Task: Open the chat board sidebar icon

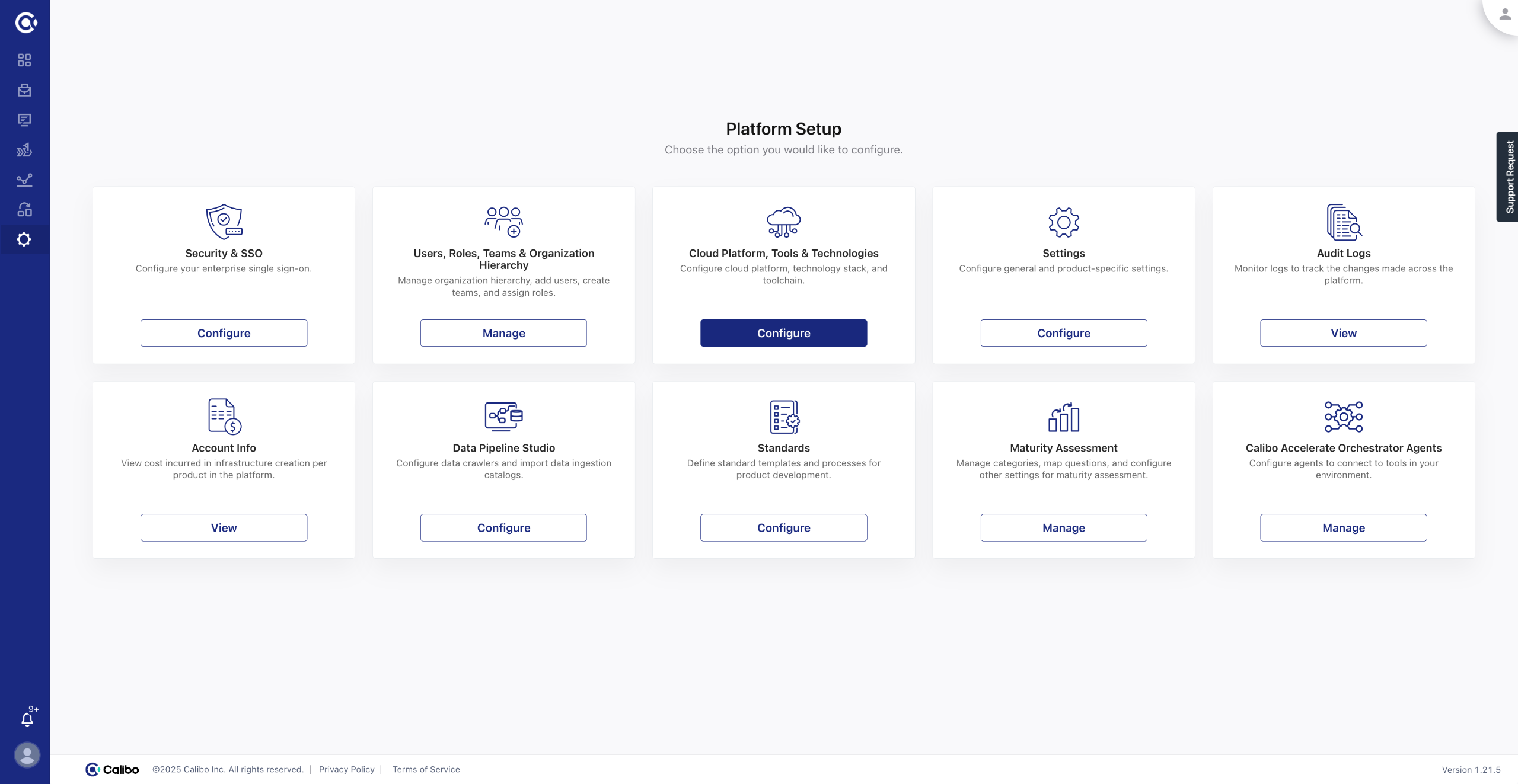Action: pyautogui.click(x=24, y=120)
